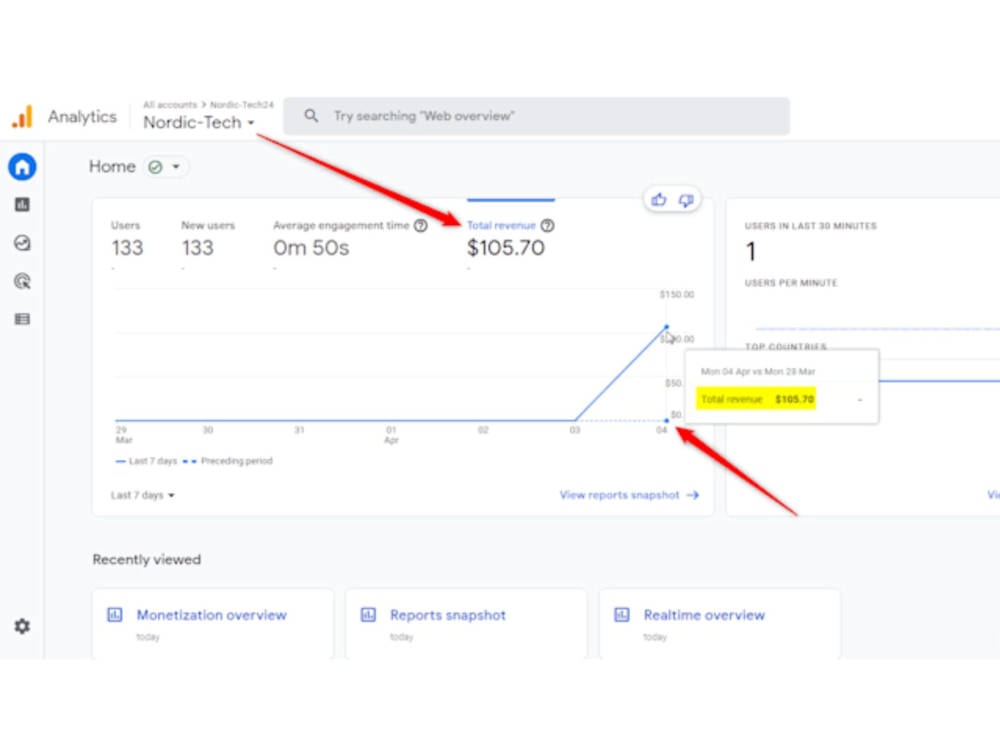Open View reports snapshot link
Viewport: 1000px width, 750px height.
pos(622,494)
